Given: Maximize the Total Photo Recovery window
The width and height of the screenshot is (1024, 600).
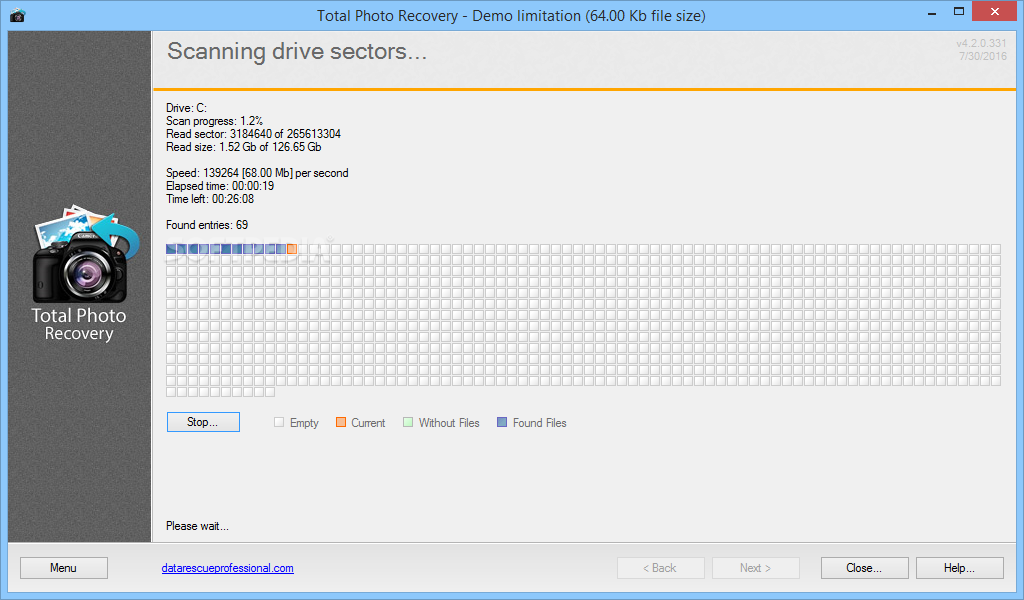Looking at the screenshot, I should 959,12.
